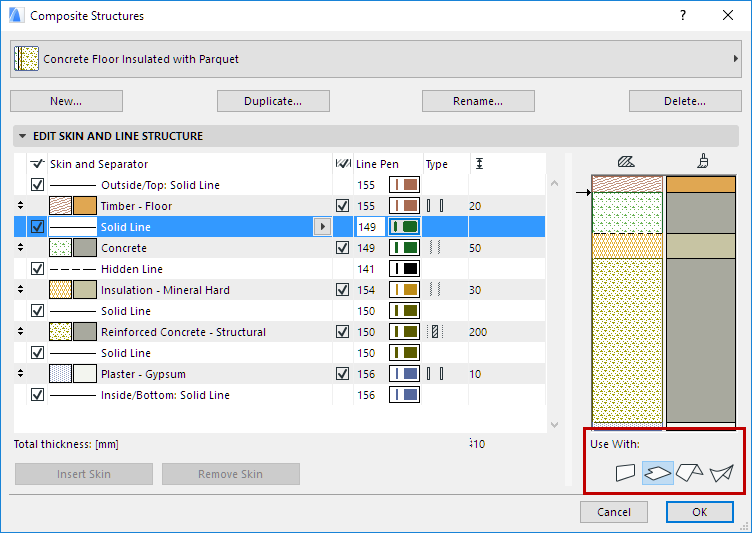Select the Plaster - Gypsum skin name
This screenshot has height=533, width=752.
[x=143, y=374]
